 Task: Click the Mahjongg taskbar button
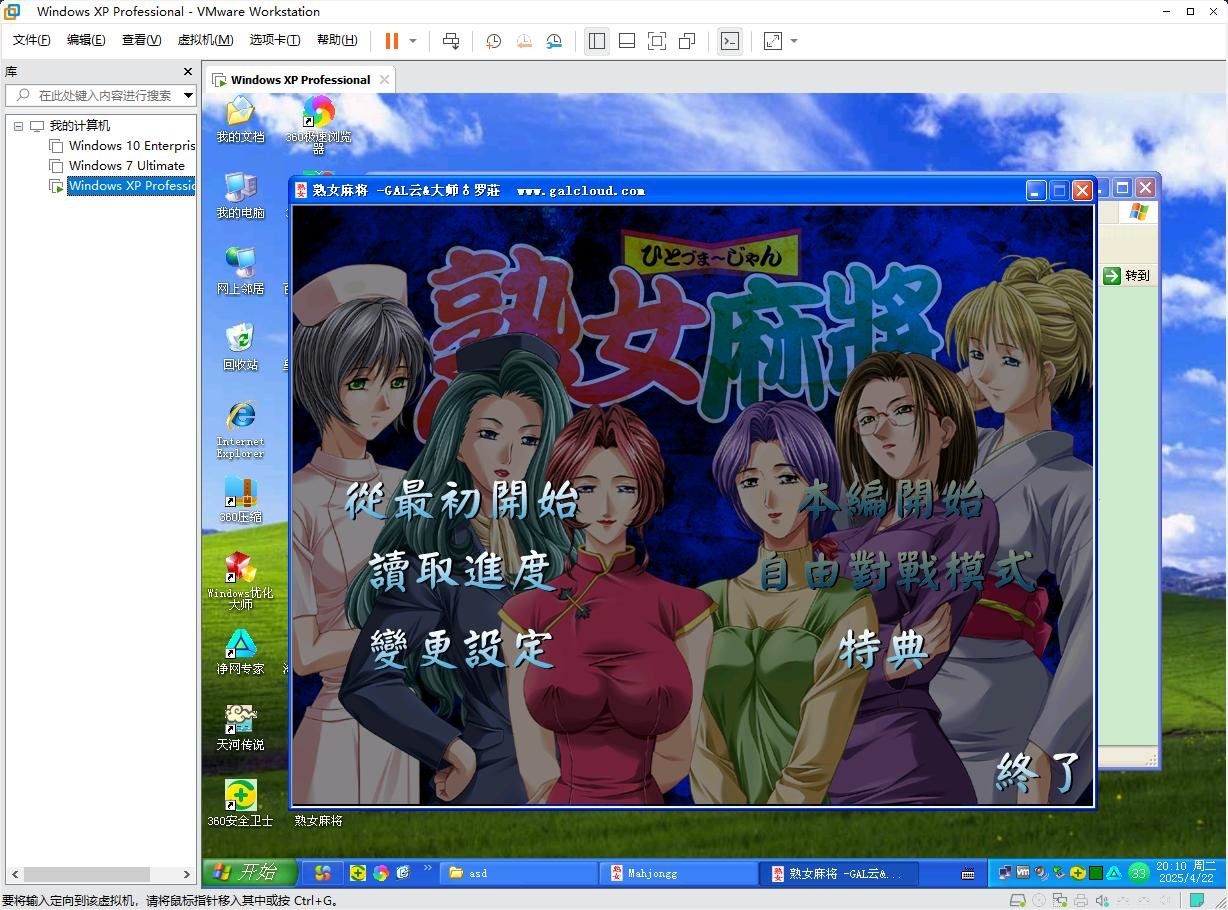tap(678, 873)
